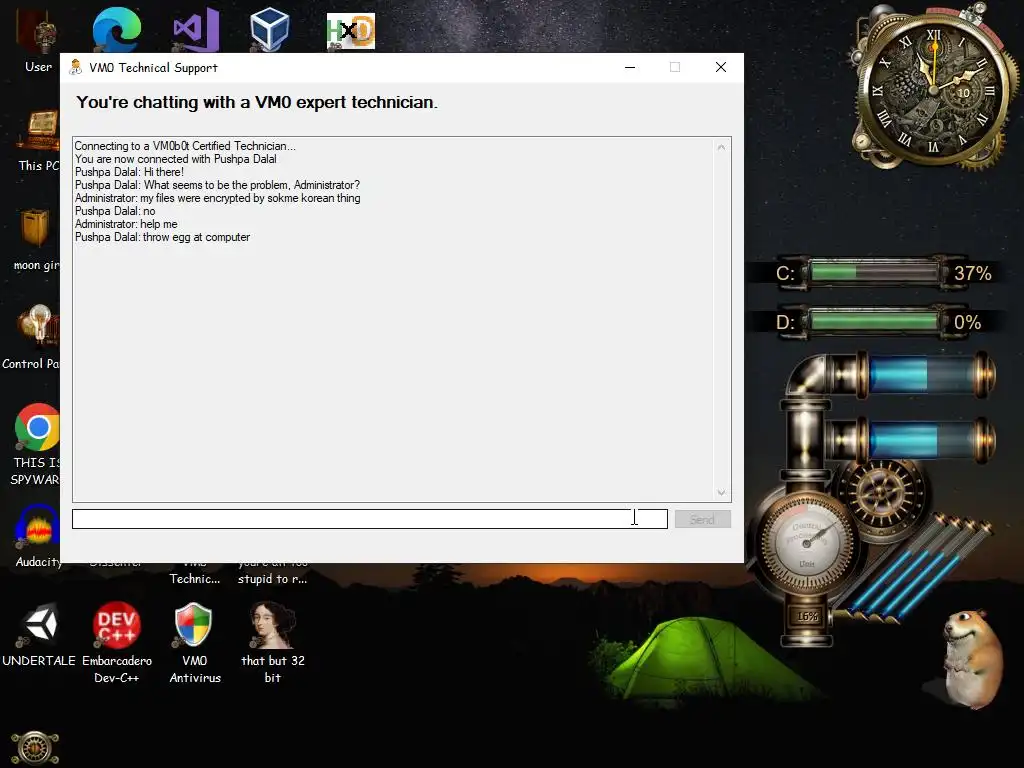Click the VM0 Technical Support title icon
This screenshot has height=768, width=1024.
(x=76, y=67)
